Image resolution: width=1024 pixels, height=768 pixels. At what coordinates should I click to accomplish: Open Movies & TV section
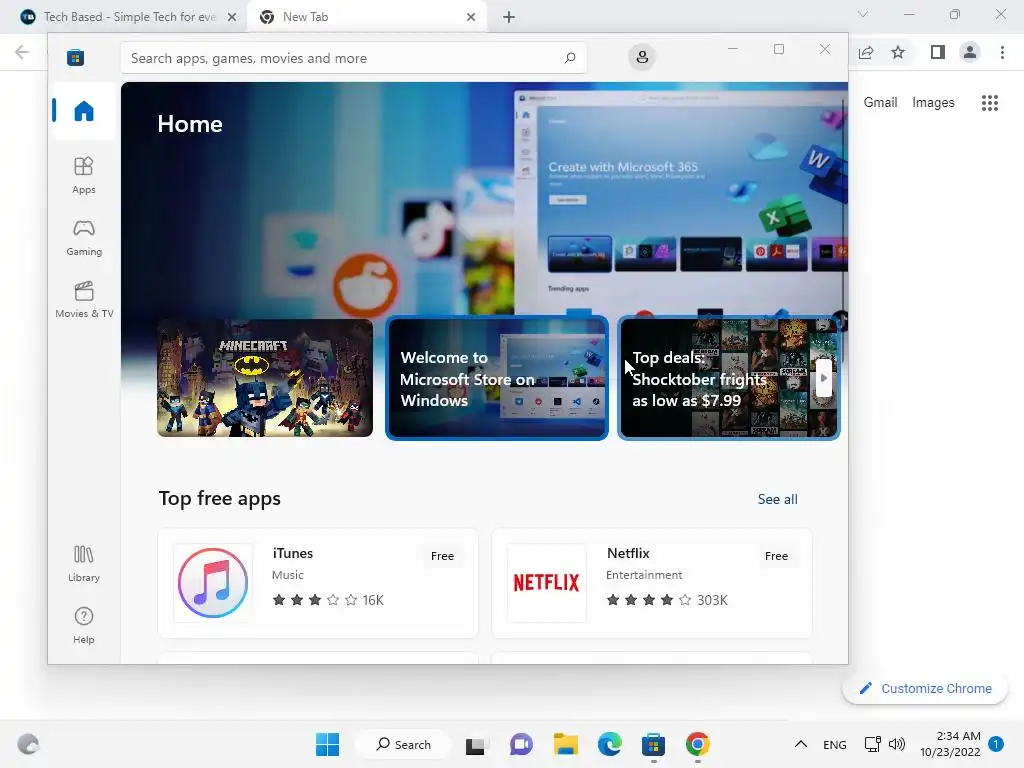pyautogui.click(x=84, y=300)
